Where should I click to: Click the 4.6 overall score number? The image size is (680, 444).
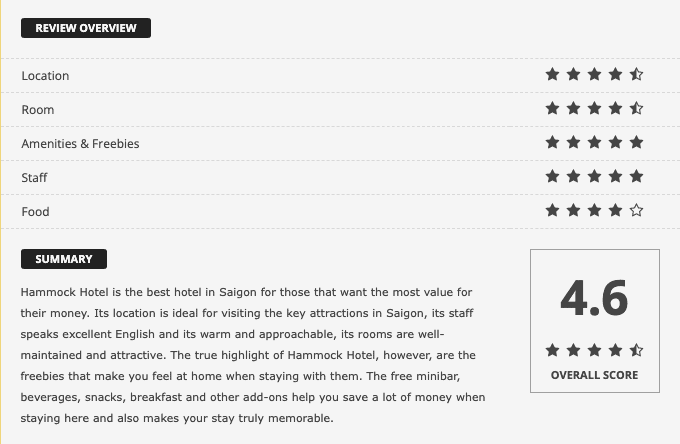pyautogui.click(x=594, y=298)
